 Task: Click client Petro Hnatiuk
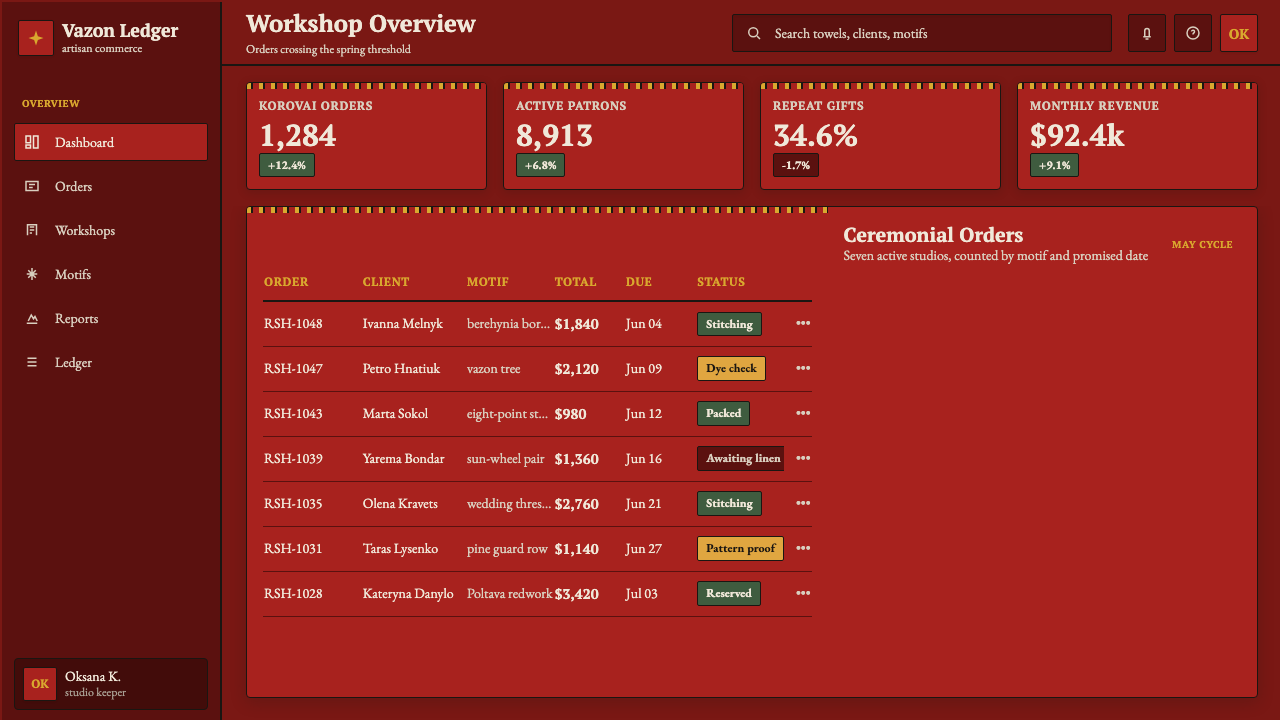[401, 369]
